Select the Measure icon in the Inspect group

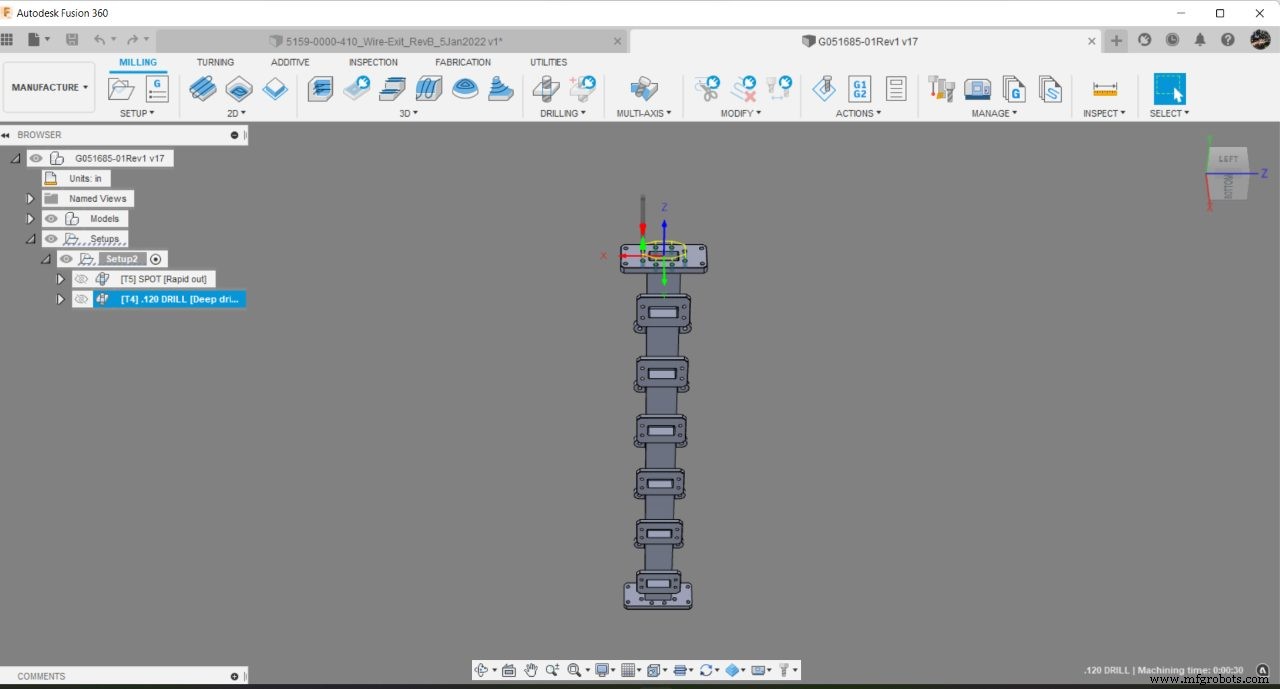(x=1104, y=89)
